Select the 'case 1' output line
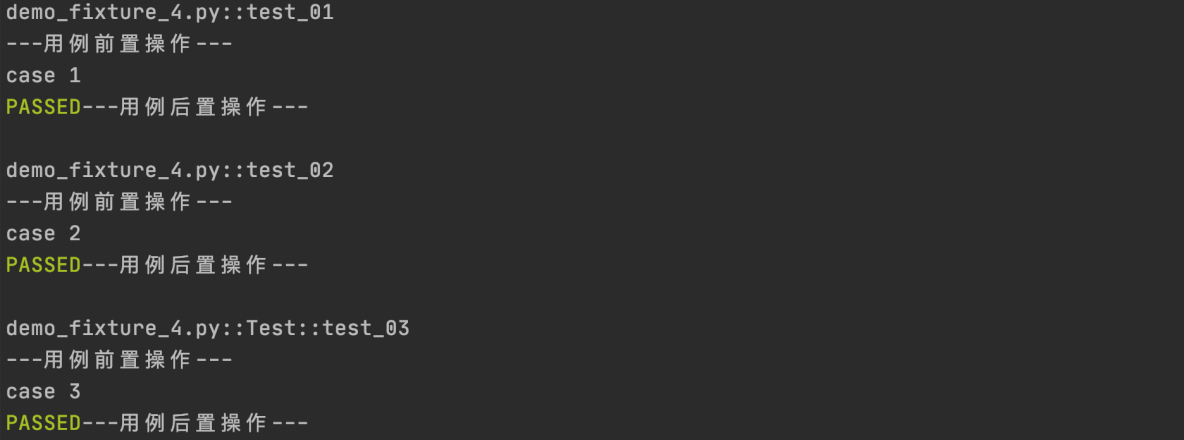 pos(43,76)
